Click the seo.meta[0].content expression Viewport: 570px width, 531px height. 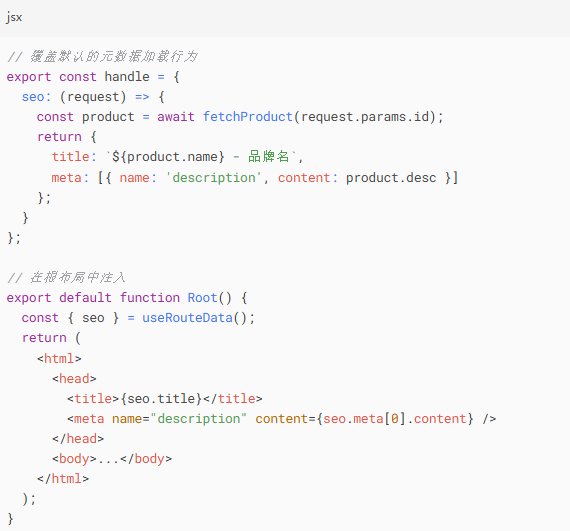(x=394, y=419)
